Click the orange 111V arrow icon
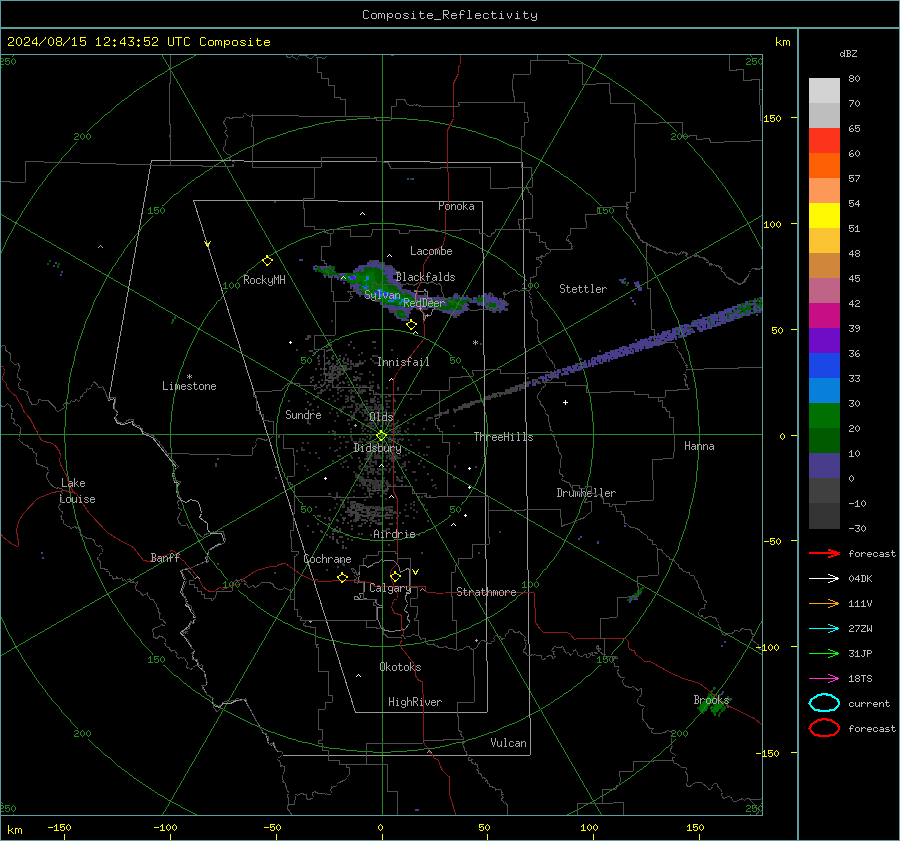The height and width of the screenshot is (841, 900). [x=824, y=603]
